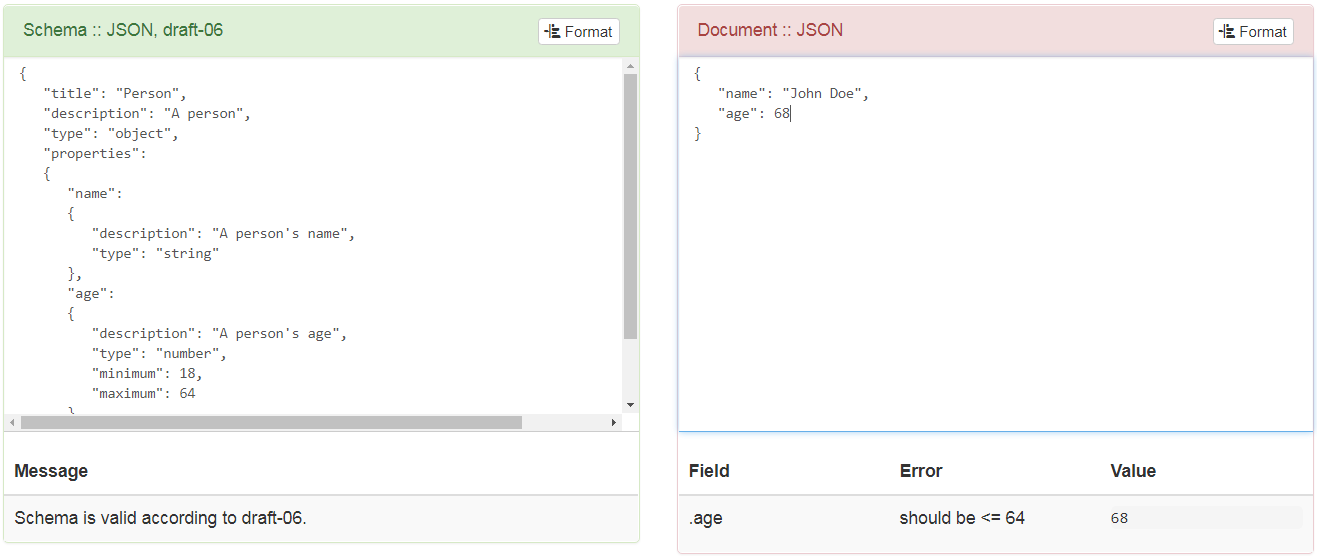1317x556 pixels.
Task: Click the schema horizontal scrollbar thumb
Action: coord(271,423)
